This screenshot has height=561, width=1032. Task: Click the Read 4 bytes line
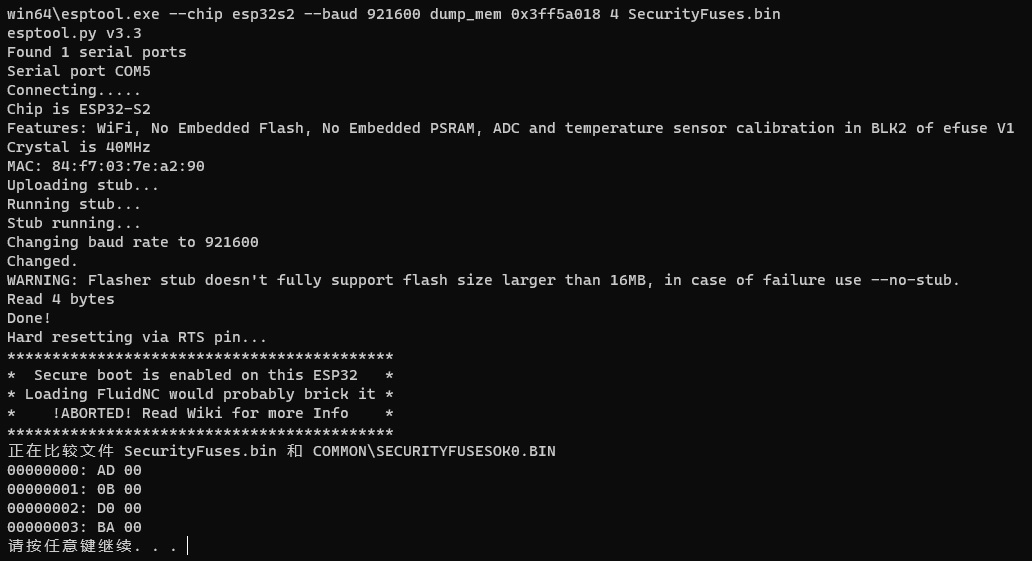(61, 299)
